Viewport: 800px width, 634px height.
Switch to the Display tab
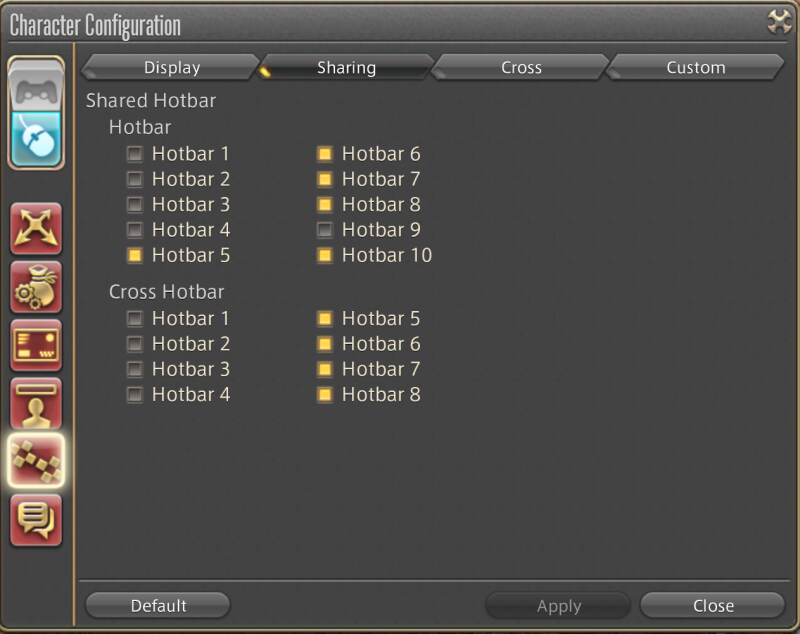click(x=171, y=67)
